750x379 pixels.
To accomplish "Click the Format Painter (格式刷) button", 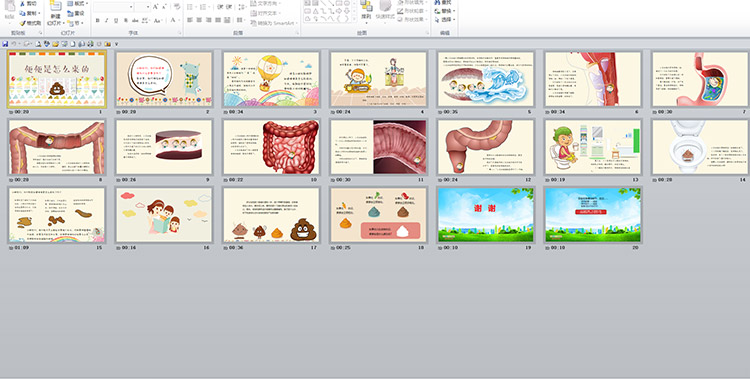I will pyautogui.click(x=30, y=23).
